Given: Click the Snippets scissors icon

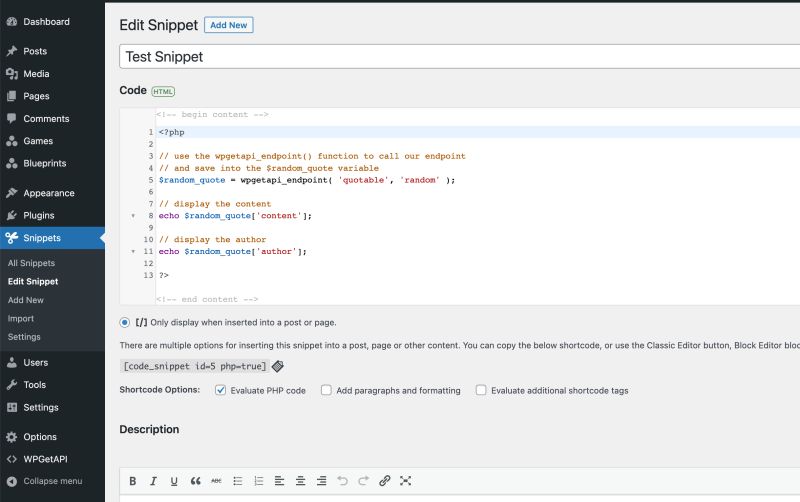Looking at the screenshot, I should pos(12,238).
